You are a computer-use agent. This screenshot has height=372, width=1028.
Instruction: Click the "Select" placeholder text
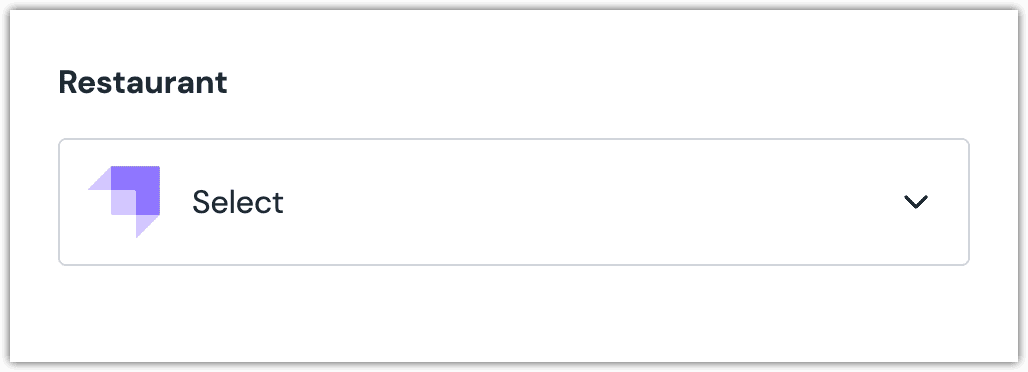point(237,202)
